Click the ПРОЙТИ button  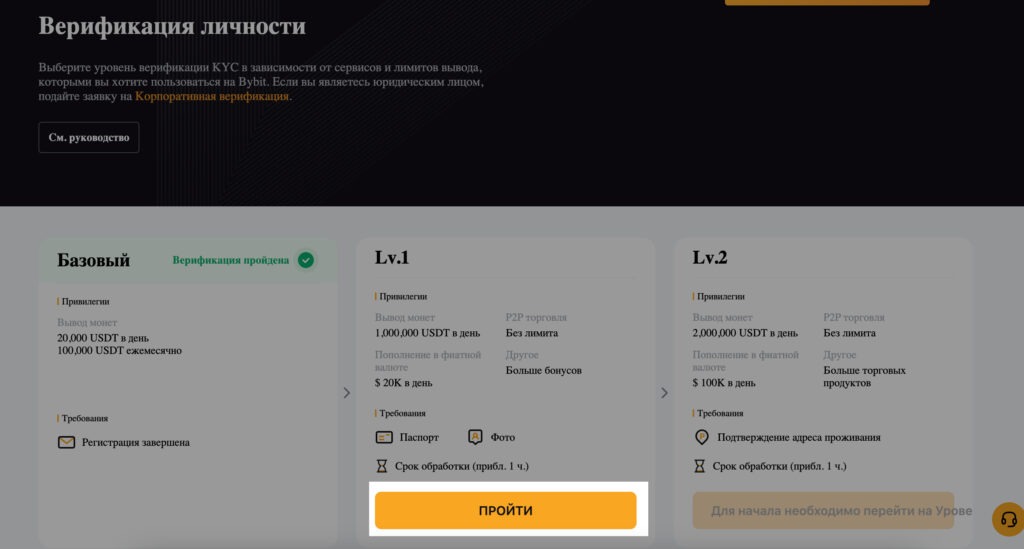tap(505, 510)
